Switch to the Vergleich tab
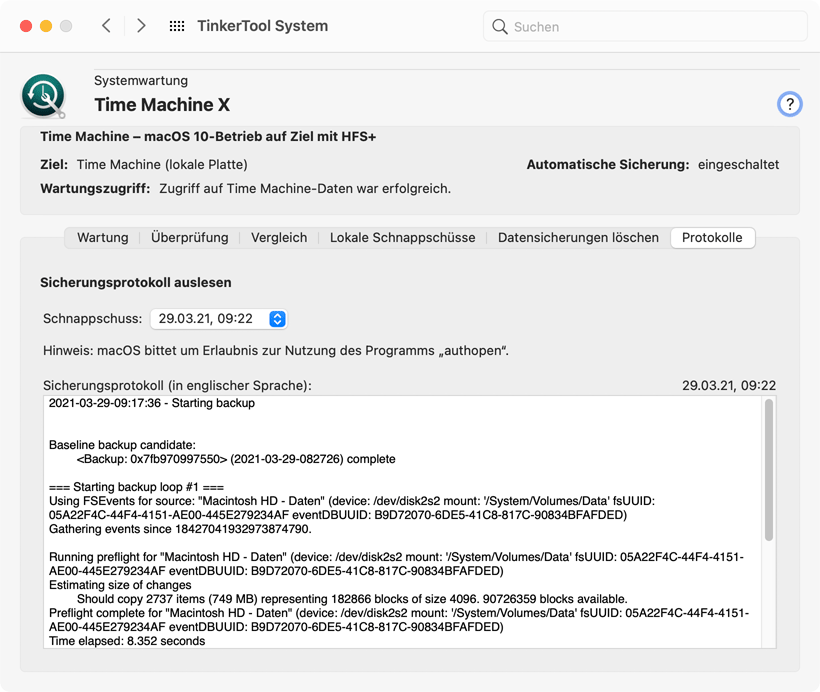820x692 pixels. (x=279, y=237)
